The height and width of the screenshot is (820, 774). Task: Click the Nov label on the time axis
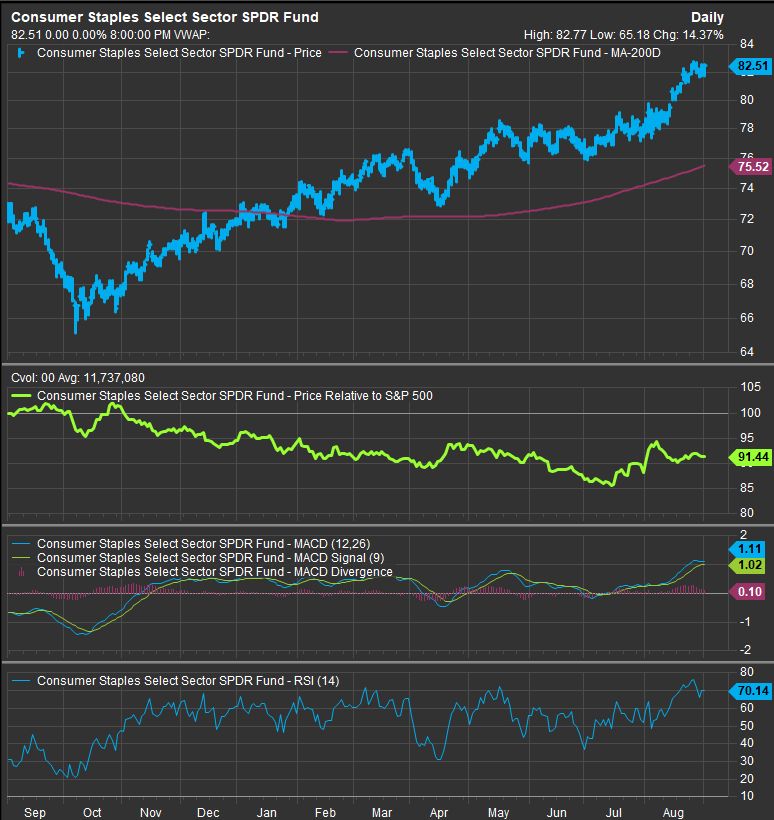pyautogui.click(x=151, y=813)
